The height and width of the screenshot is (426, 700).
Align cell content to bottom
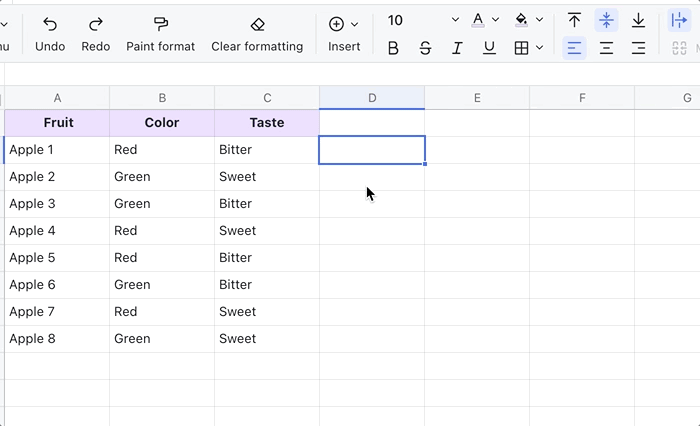tap(638, 21)
